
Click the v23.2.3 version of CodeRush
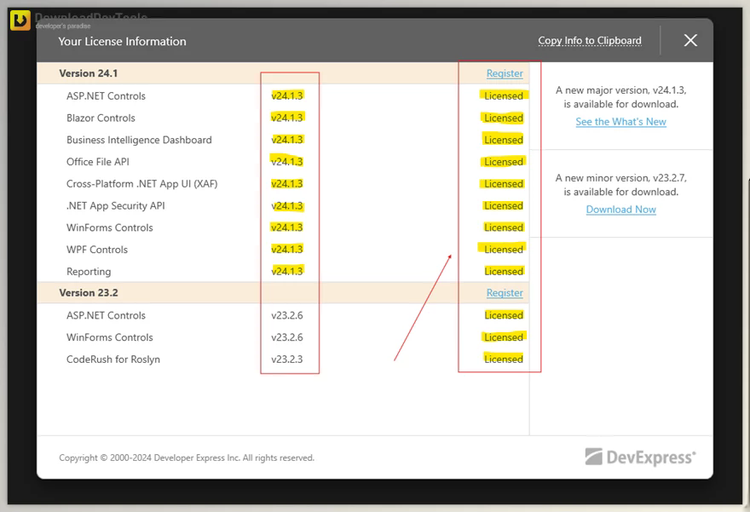[x=287, y=359]
